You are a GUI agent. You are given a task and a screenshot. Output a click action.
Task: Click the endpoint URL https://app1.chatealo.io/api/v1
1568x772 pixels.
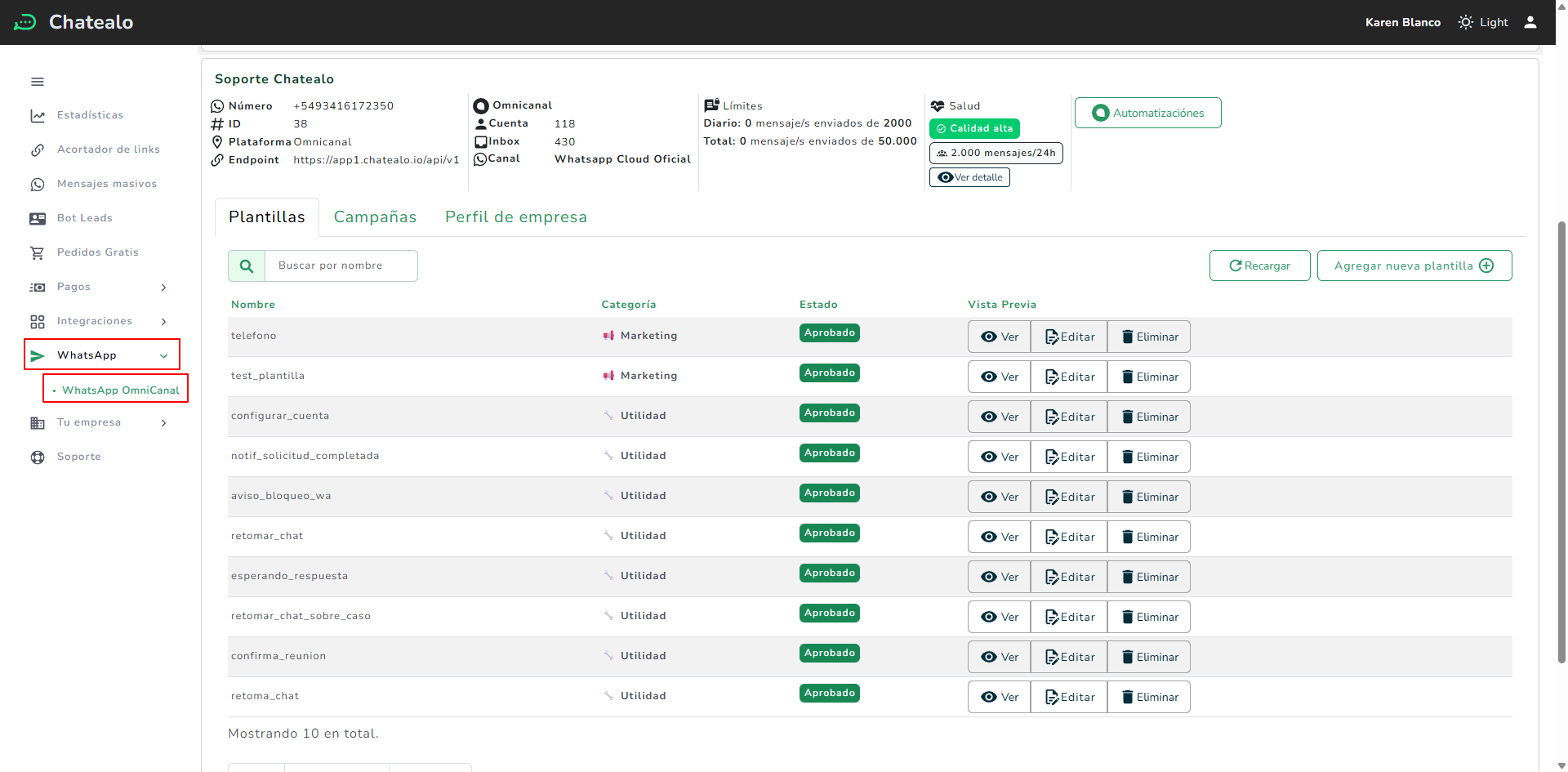376,160
